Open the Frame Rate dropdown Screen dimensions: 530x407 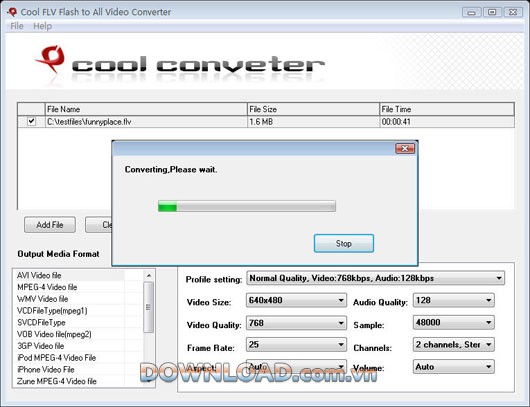tap(296, 345)
